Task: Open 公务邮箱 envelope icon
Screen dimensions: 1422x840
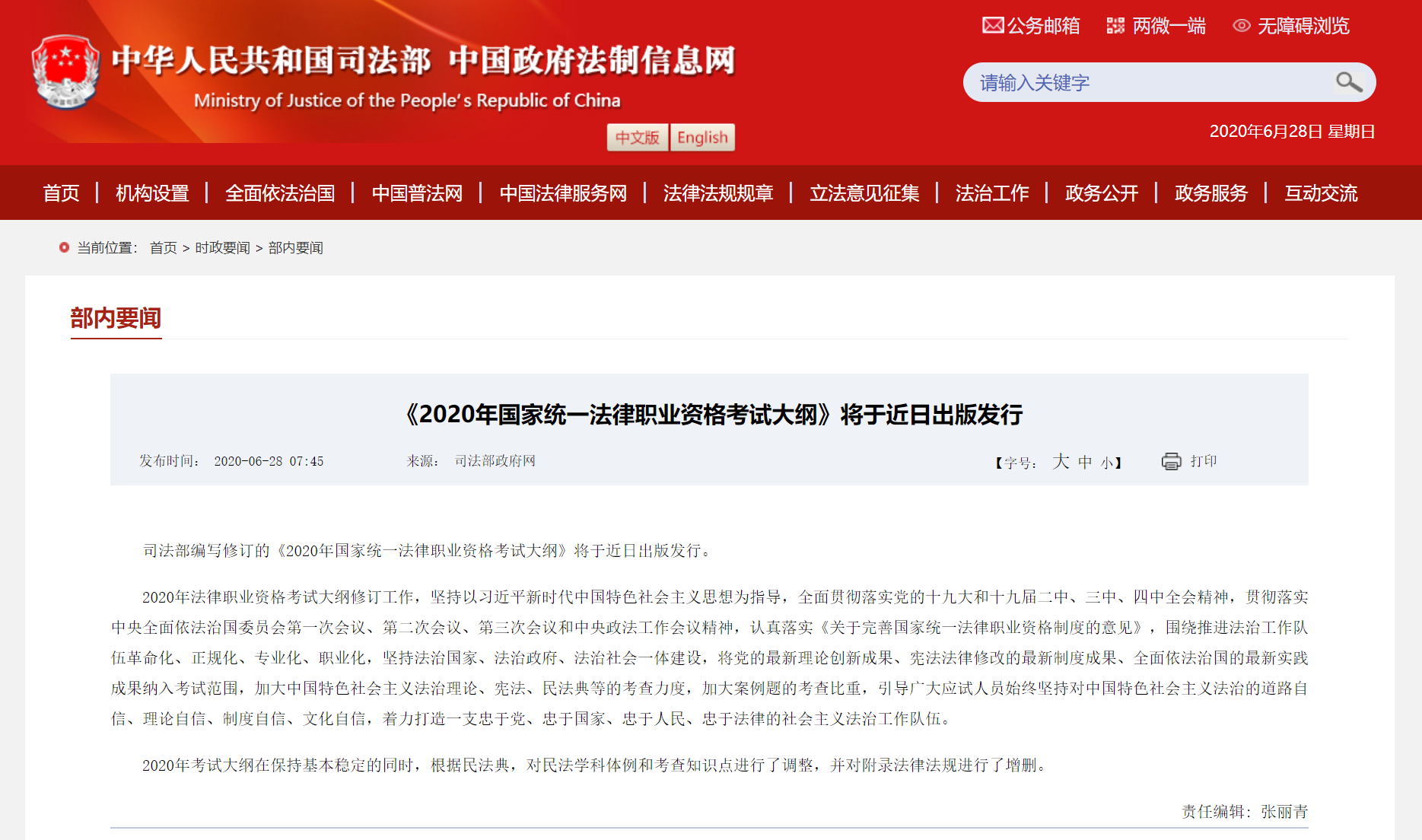Action: 993,25
